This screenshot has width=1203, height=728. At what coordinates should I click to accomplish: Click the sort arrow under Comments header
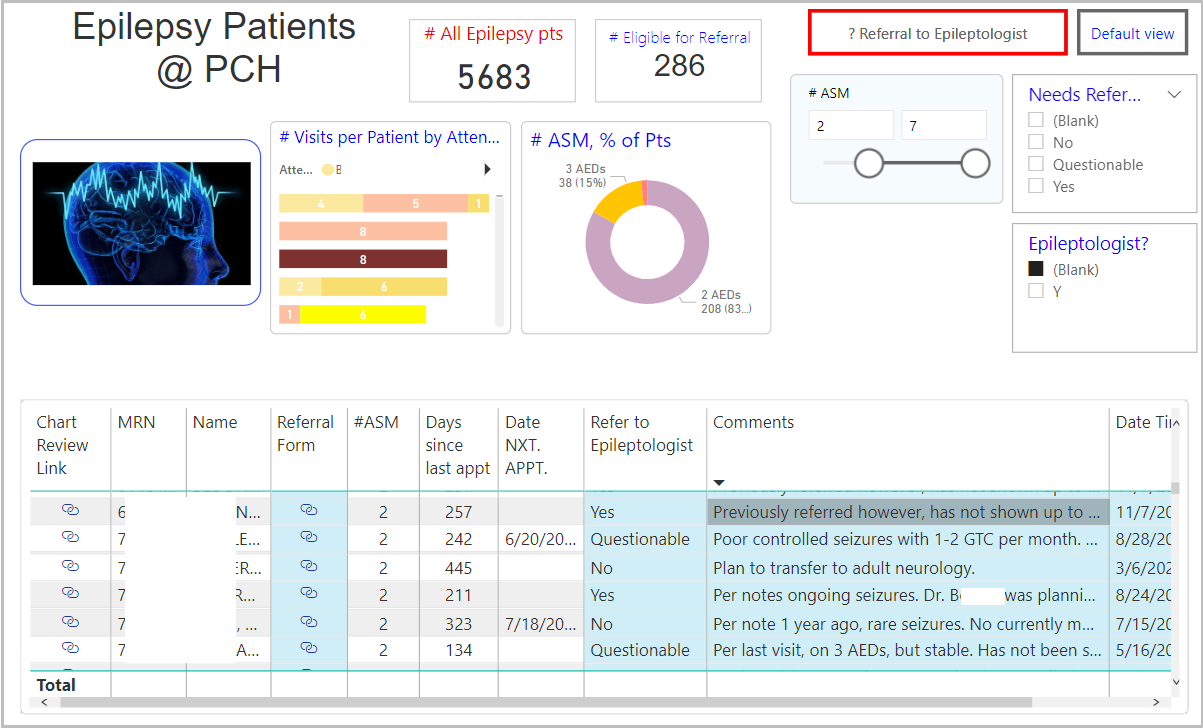pyautogui.click(x=718, y=483)
